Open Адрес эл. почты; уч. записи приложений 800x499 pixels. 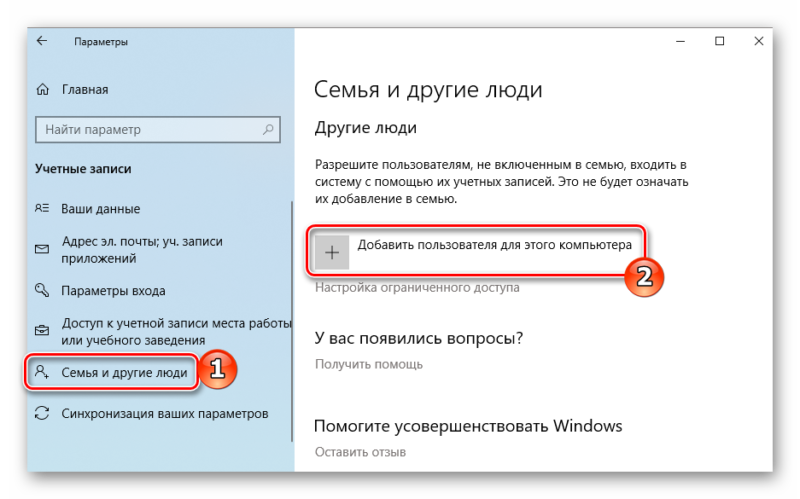point(142,250)
